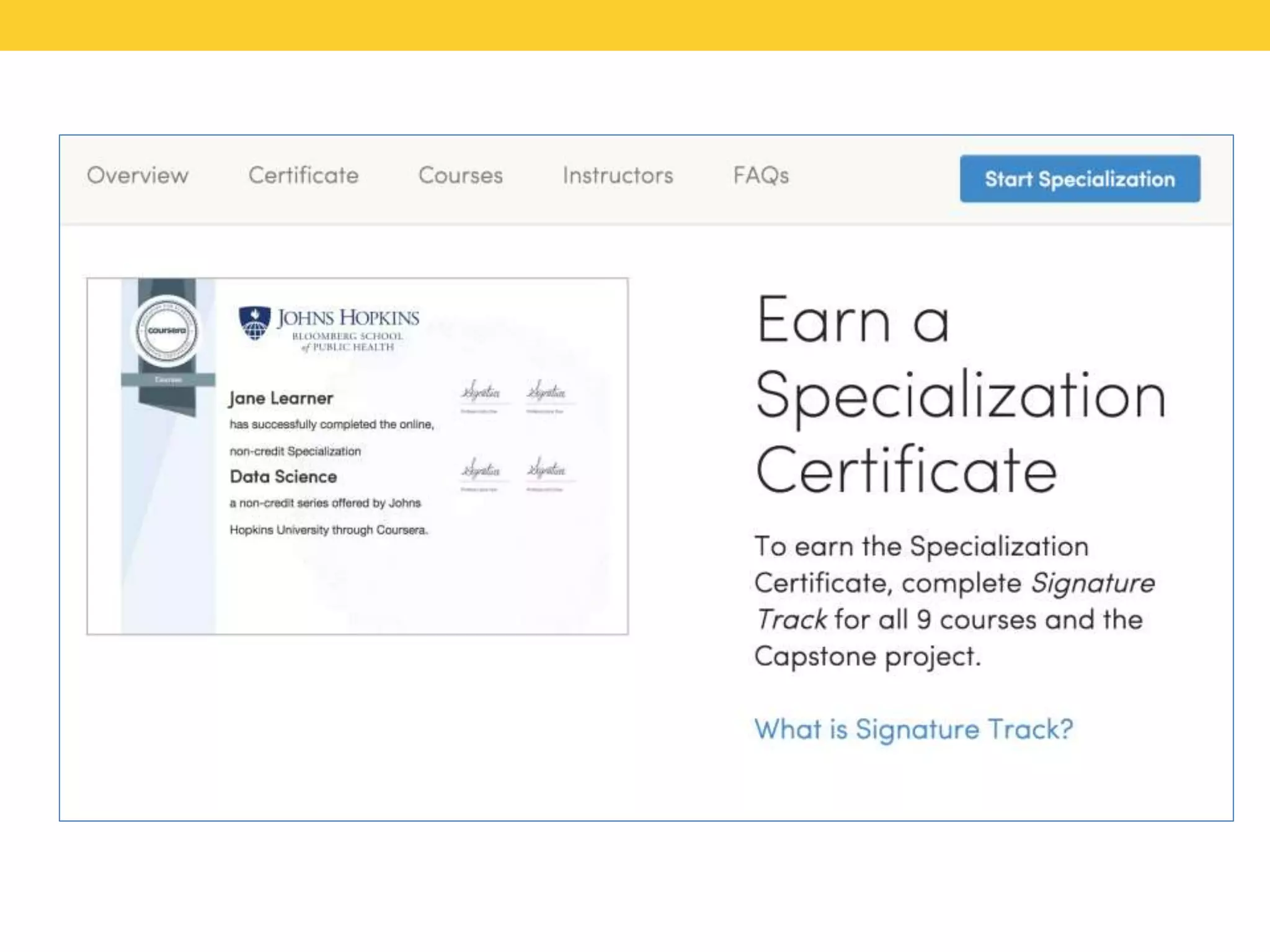This screenshot has height=952, width=1270.
Task: Click the Start Specialization button
Action: coord(1080,178)
